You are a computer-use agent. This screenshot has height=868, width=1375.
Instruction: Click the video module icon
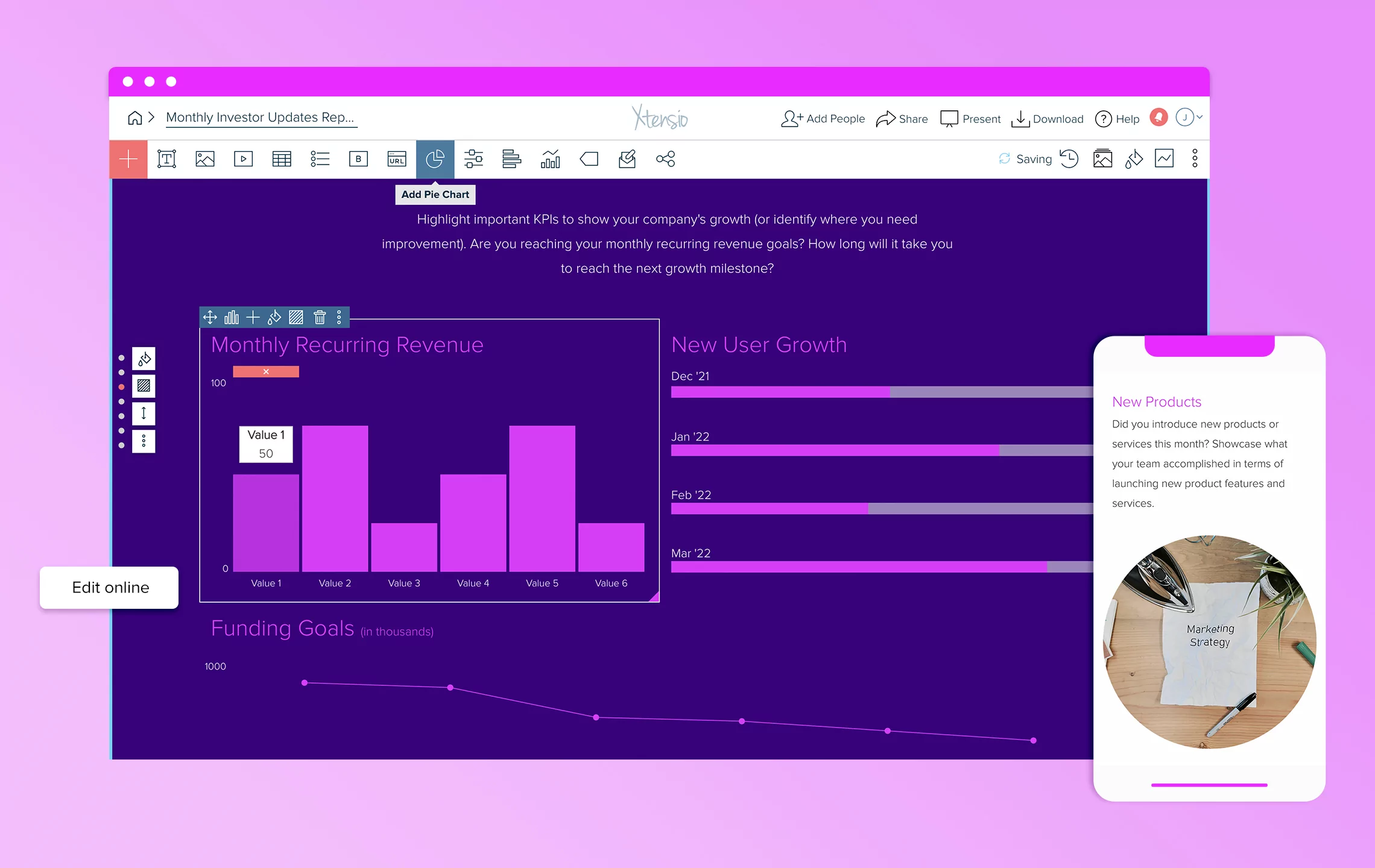[x=243, y=159]
